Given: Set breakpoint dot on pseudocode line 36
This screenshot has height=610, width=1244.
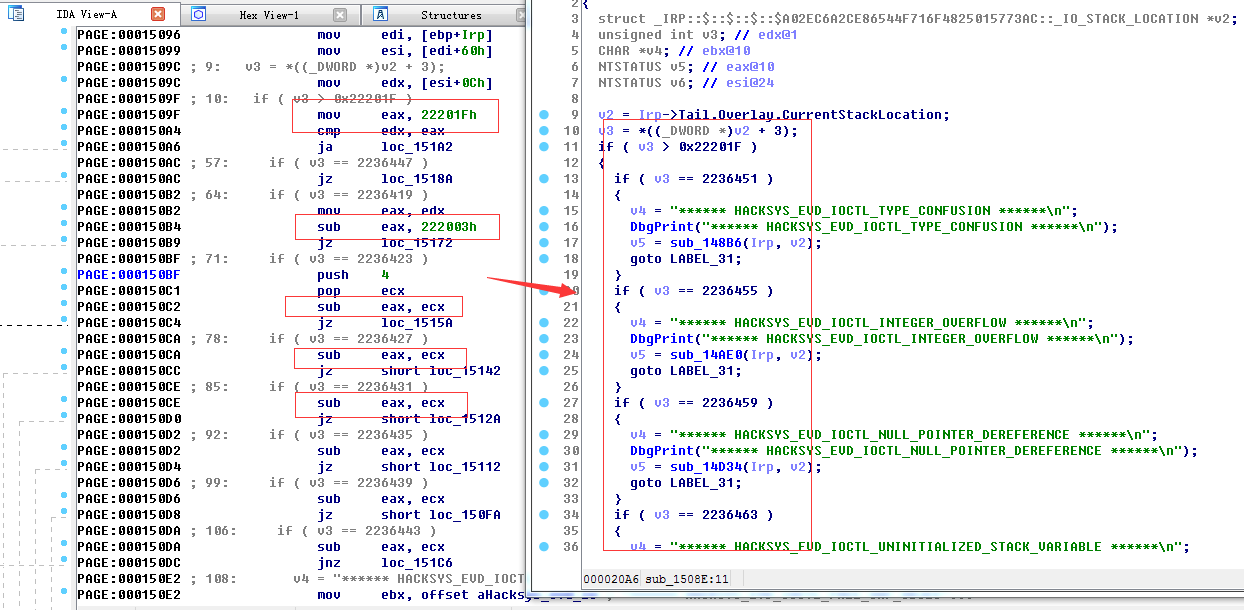Looking at the screenshot, I should (x=544, y=547).
